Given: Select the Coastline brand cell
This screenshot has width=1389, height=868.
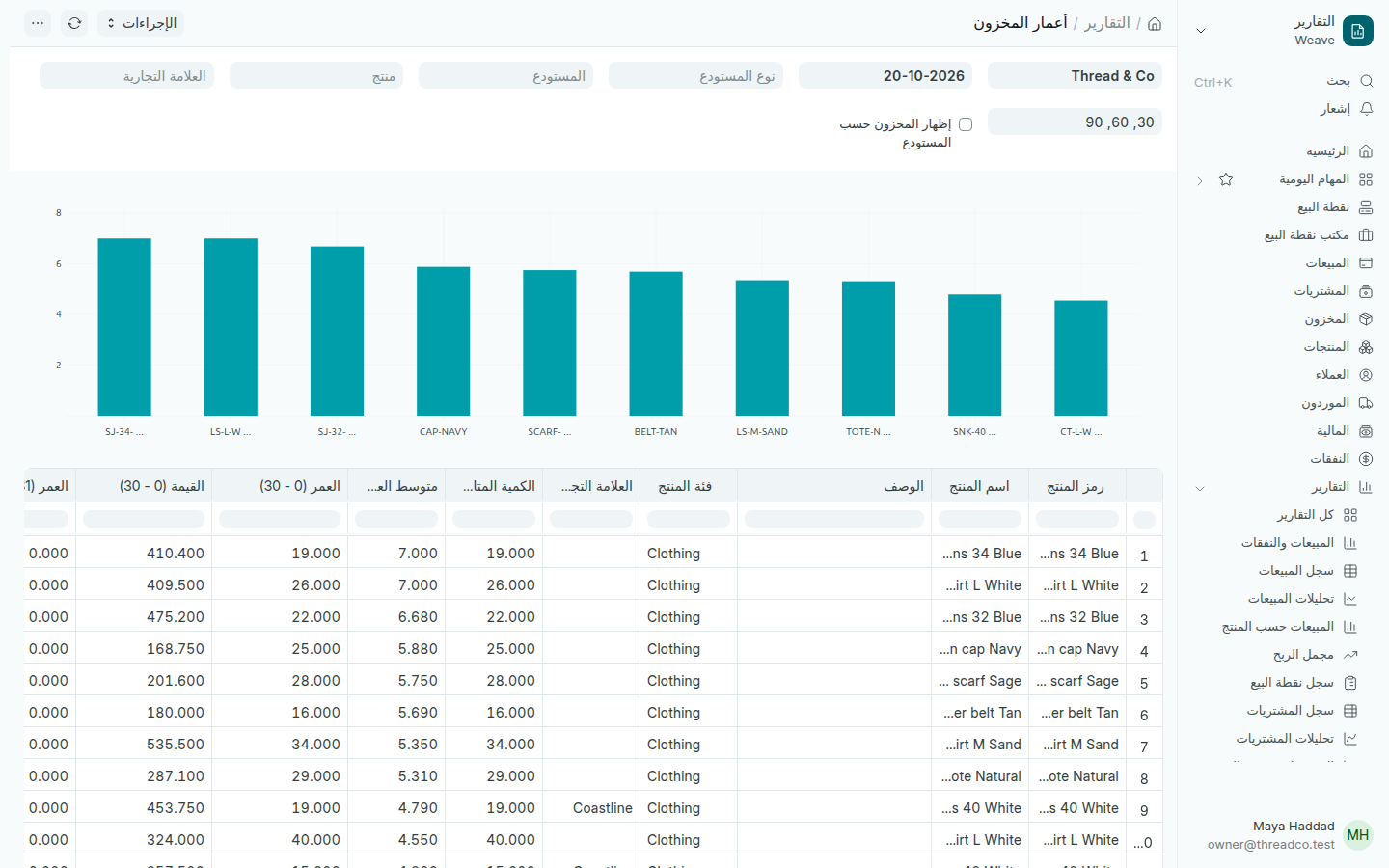Looking at the screenshot, I should point(591,807).
